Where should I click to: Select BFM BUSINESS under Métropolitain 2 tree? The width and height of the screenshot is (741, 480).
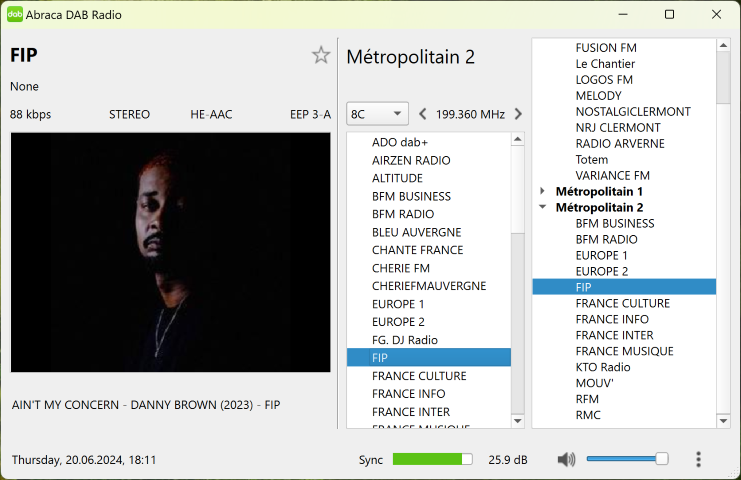(615, 223)
